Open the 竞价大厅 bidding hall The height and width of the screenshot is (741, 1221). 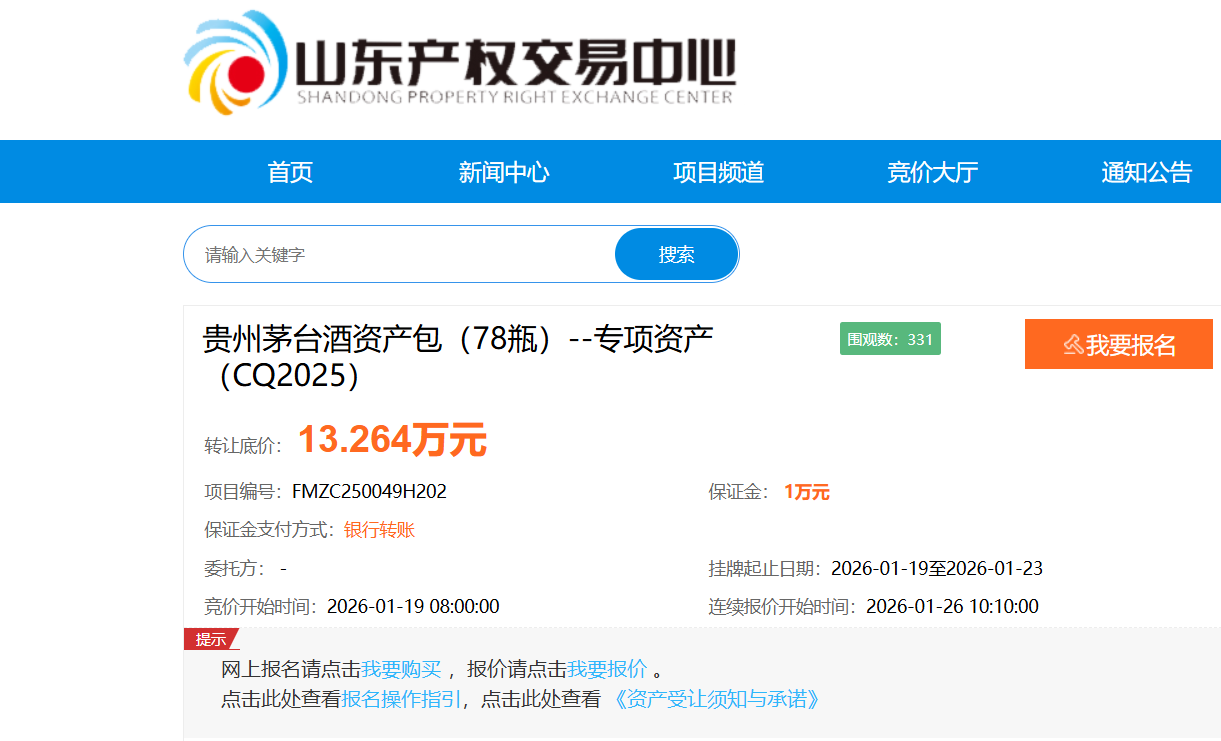tap(932, 172)
